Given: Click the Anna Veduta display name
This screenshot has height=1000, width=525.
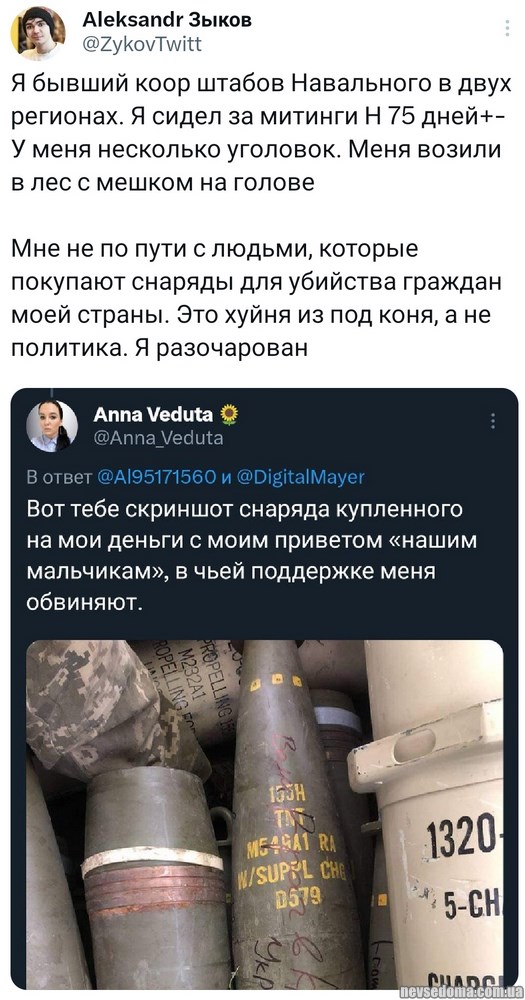Looking at the screenshot, I should click(153, 415).
